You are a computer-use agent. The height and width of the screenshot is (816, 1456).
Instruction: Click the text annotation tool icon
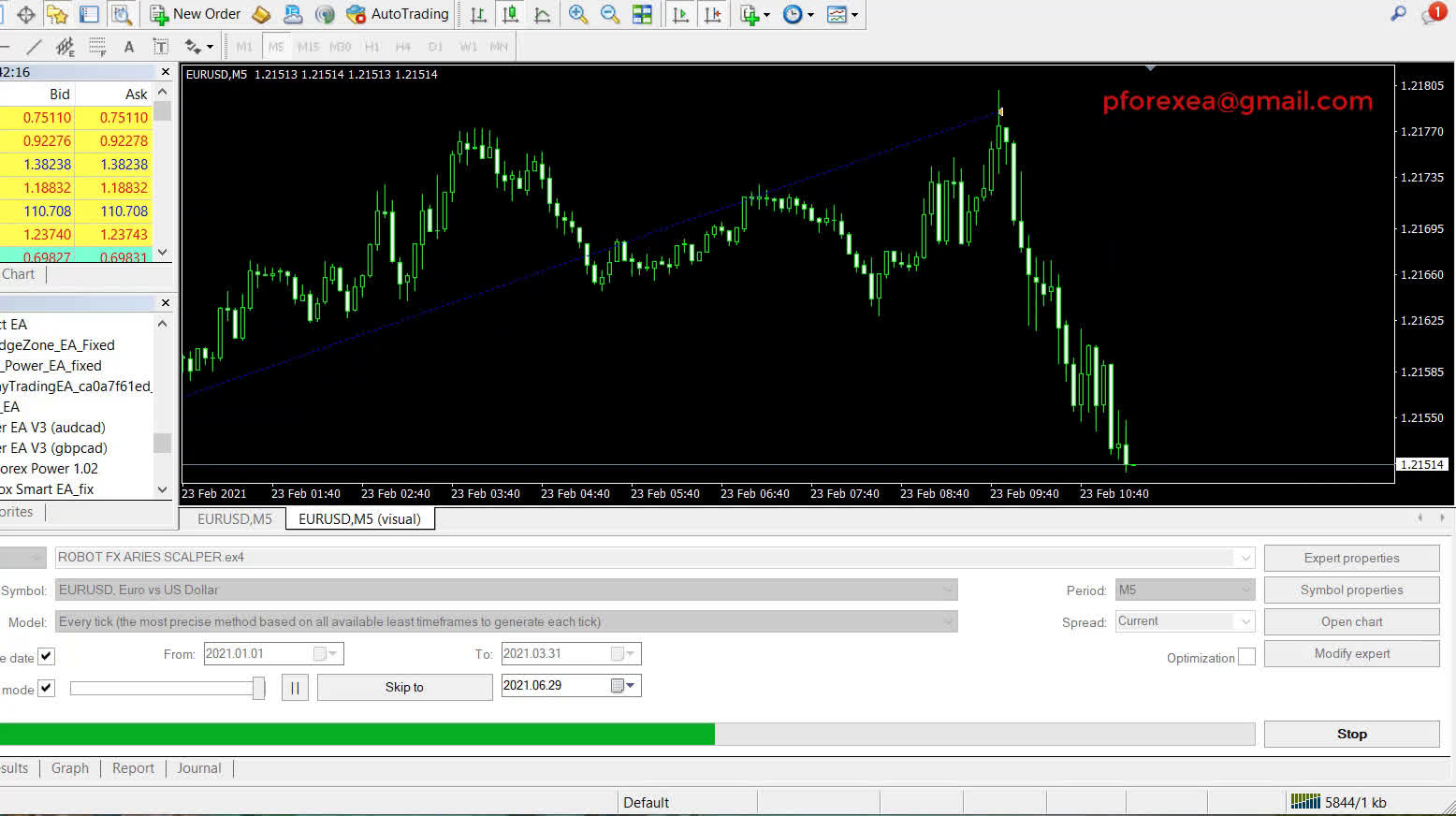click(x=129, y=46)
